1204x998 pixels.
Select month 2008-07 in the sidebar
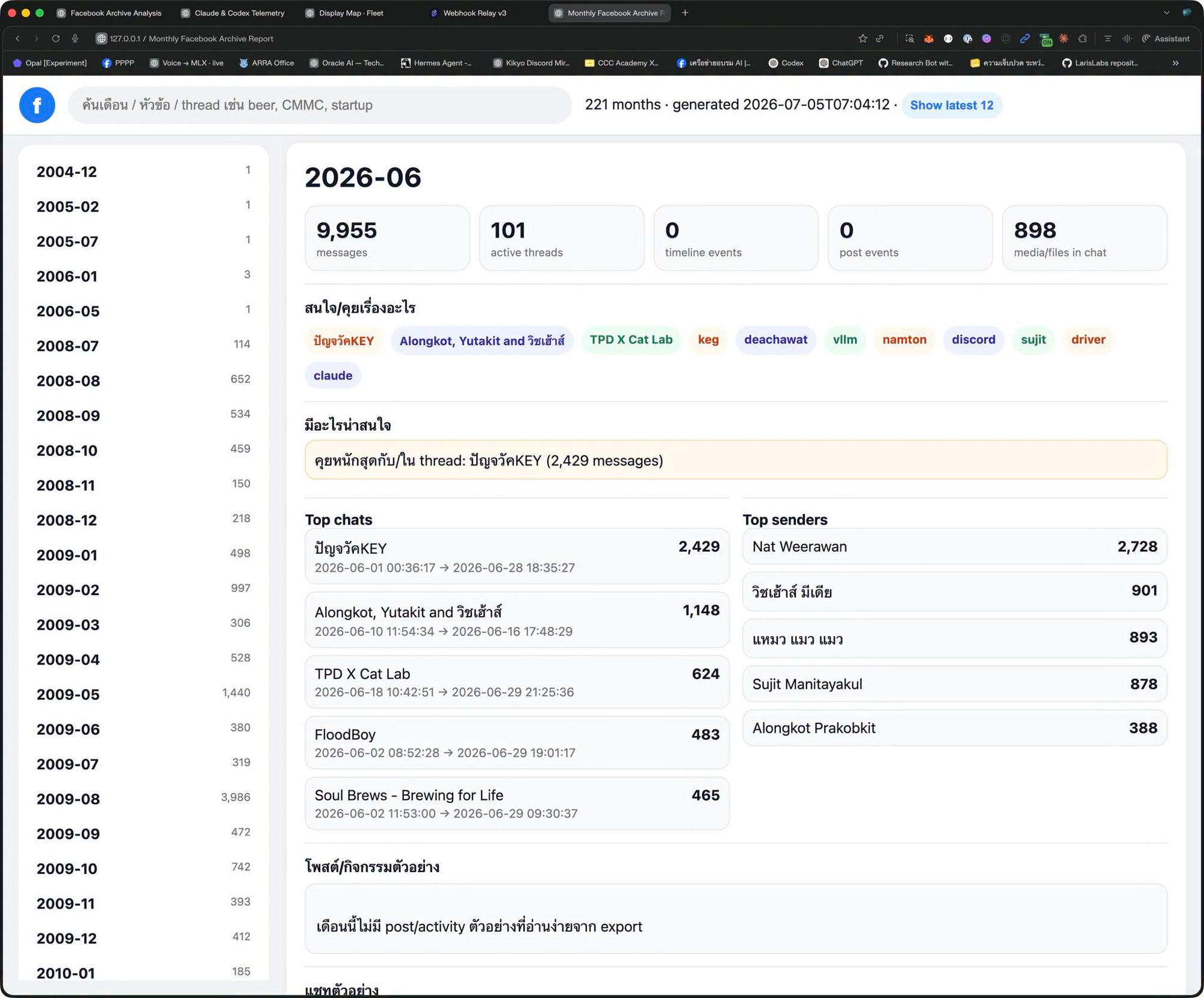click(143, 346)
